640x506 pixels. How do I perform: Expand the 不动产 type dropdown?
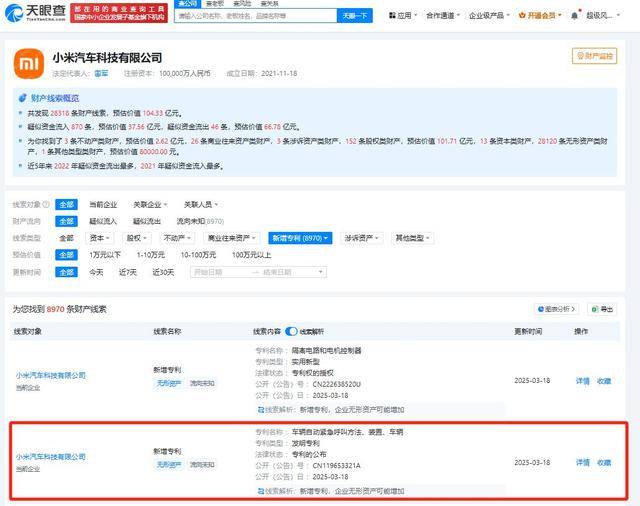point(177,238)
